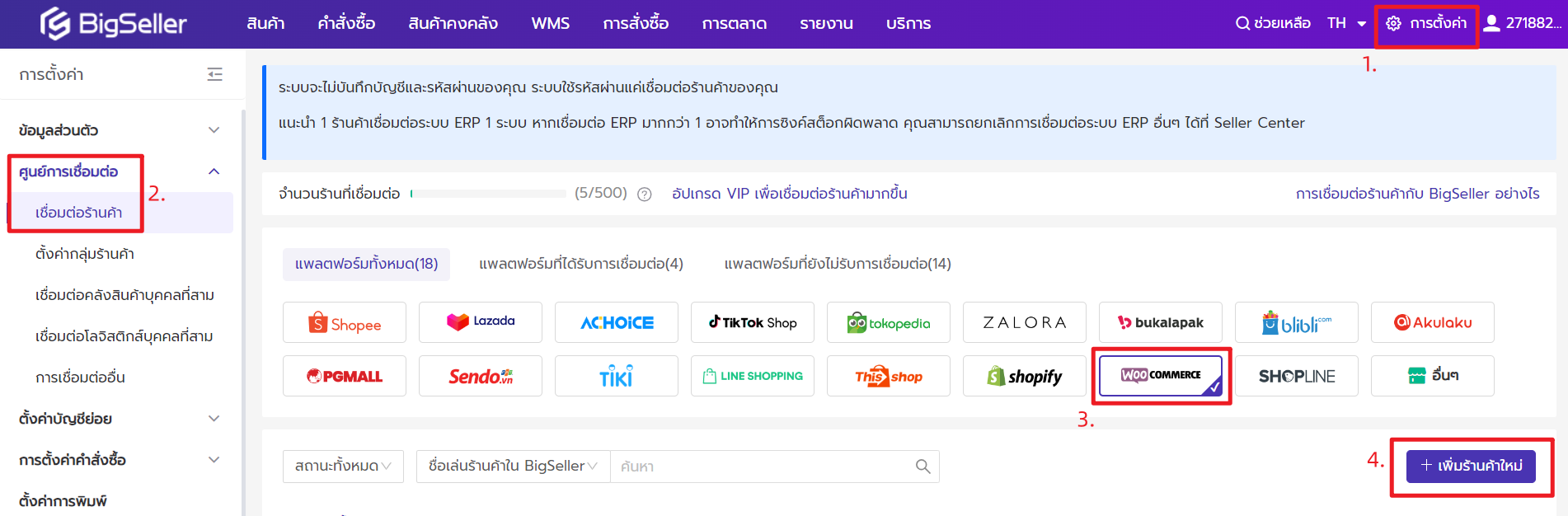Image resolution: width=1568 pixels, height=516 pixels.
Task: Select the PGMALL platform
Action: (345, 376)
